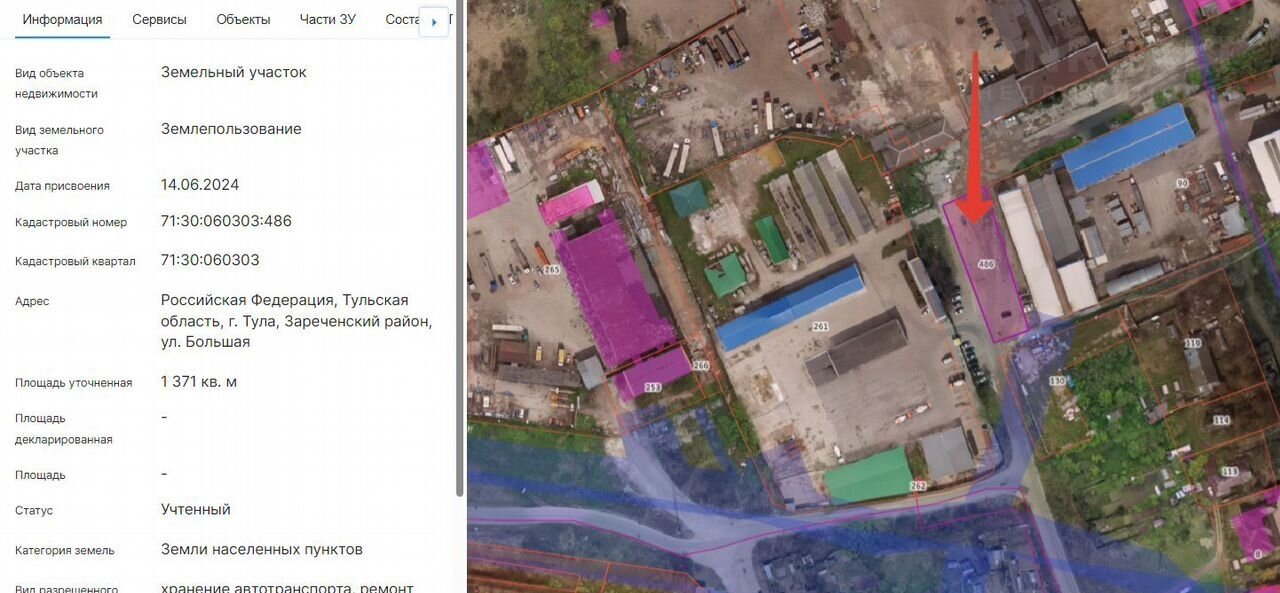
Task: Click the red arrow marker on map
Action: point(975,140)
